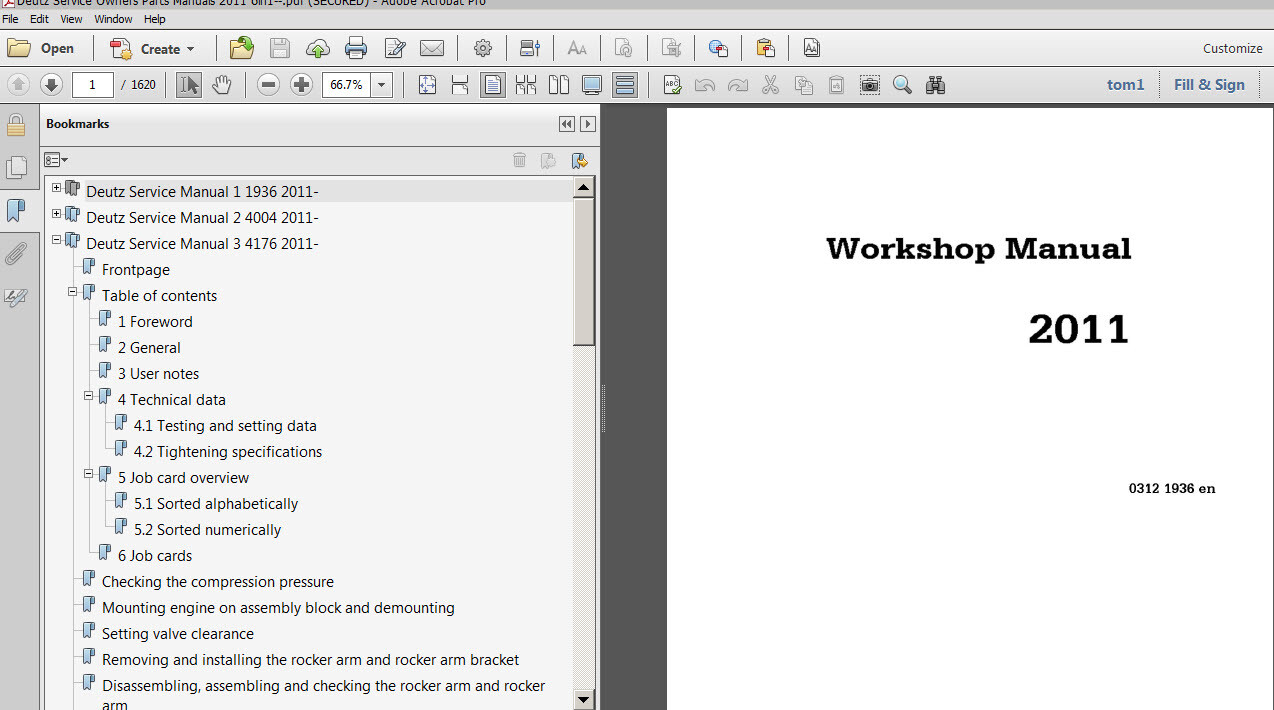Activate the Snapshot camera tool
The width and height of the screenshot is (1274, 710).
click(x=870, y=85)
